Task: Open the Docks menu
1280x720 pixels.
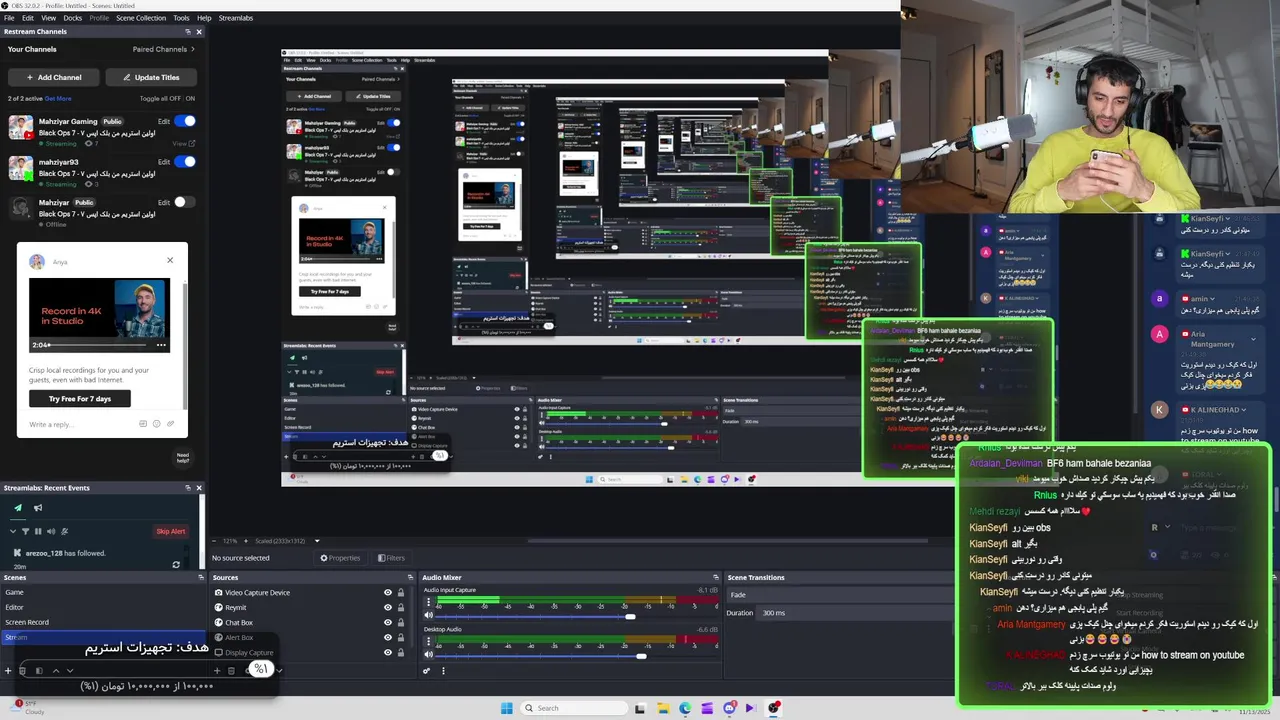Action: [x=73, y=18]
